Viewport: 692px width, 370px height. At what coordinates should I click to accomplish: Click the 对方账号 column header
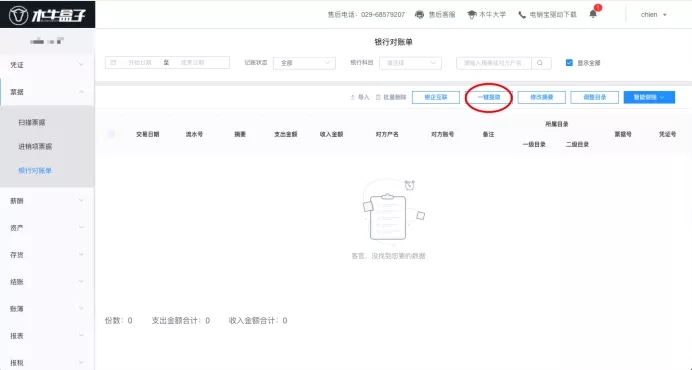443,134
